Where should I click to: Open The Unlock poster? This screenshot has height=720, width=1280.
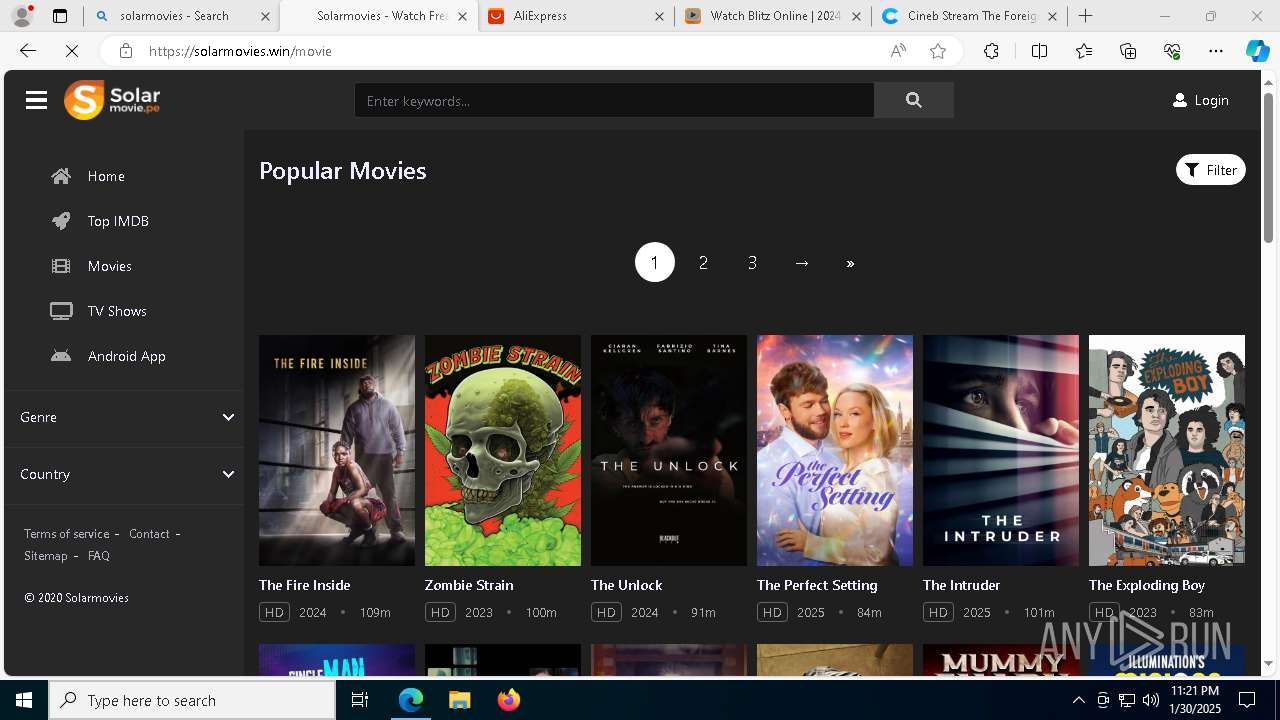(669, 450)
